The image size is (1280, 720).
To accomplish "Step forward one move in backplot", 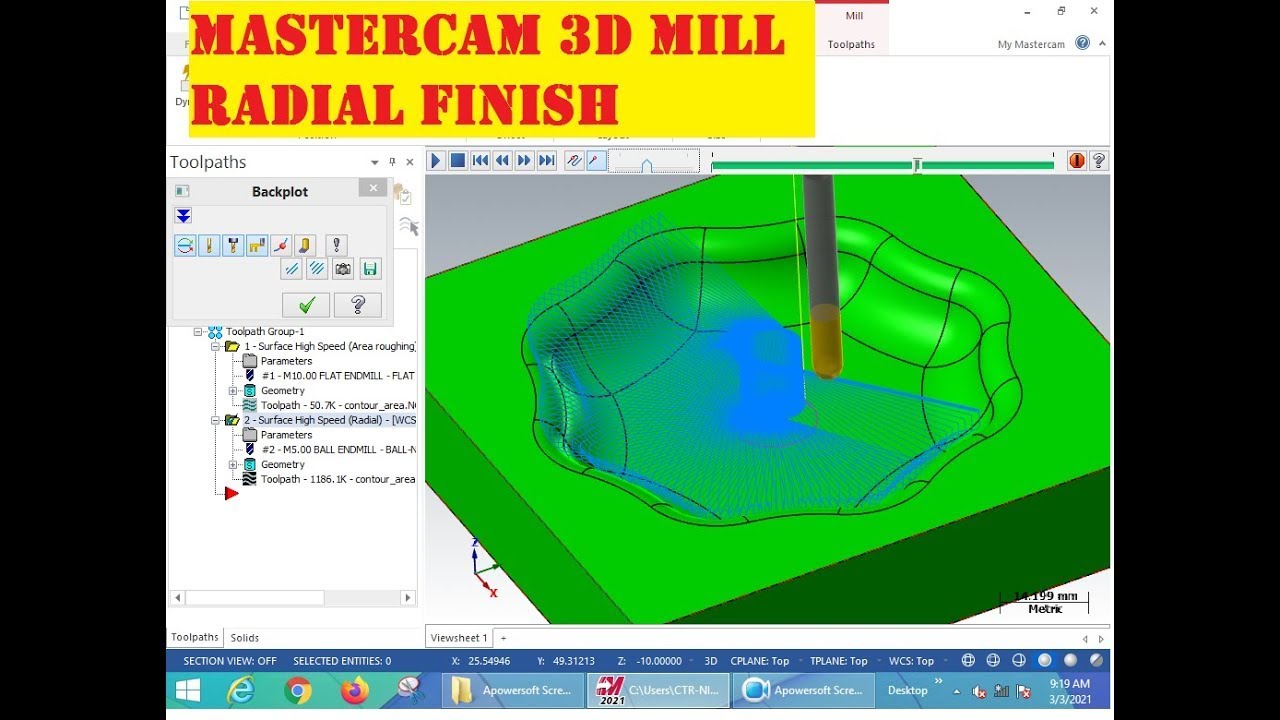I will [x=524, y=160].
